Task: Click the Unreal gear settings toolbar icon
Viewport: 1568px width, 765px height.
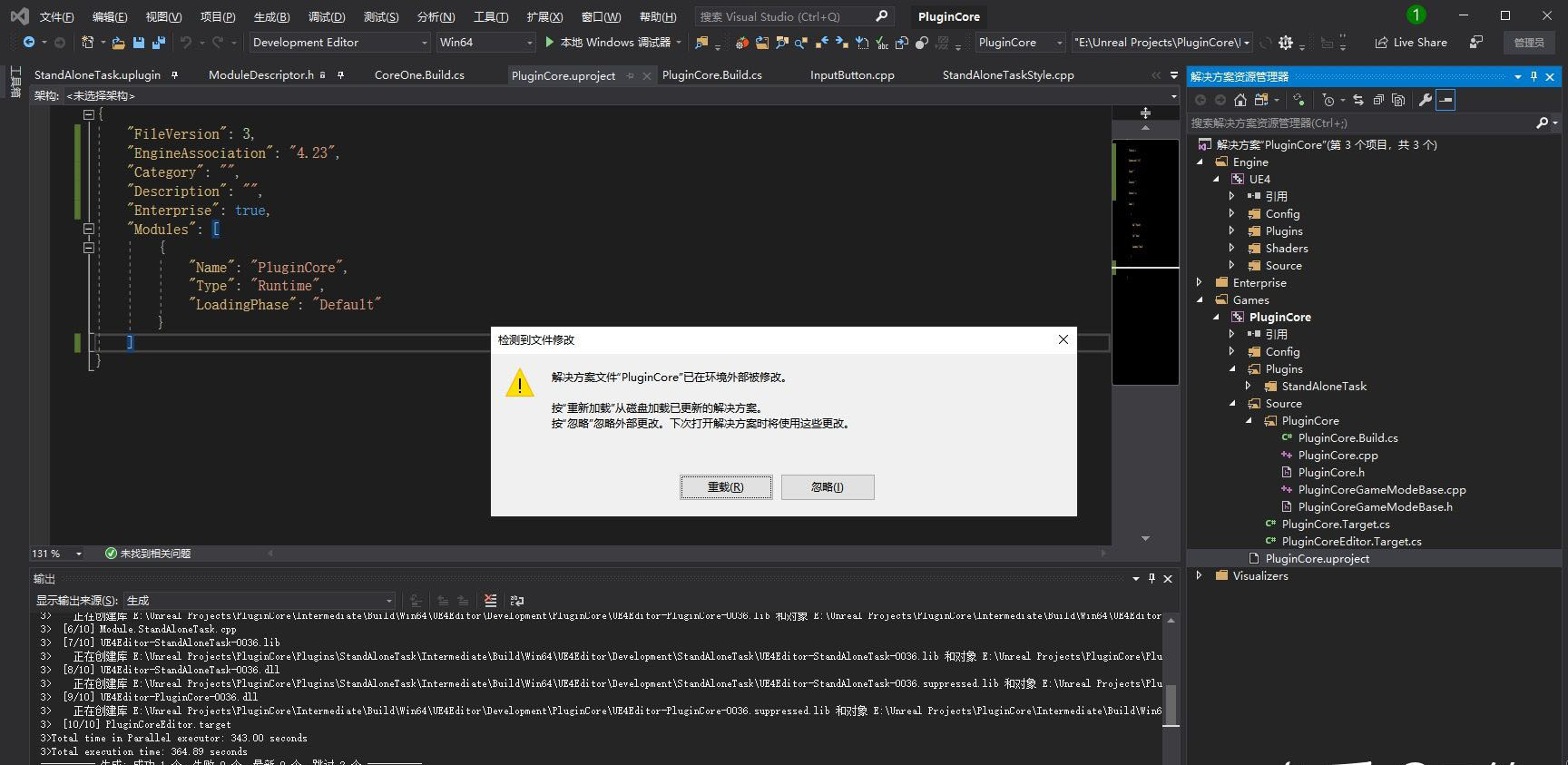Action: coord(1286,43)
